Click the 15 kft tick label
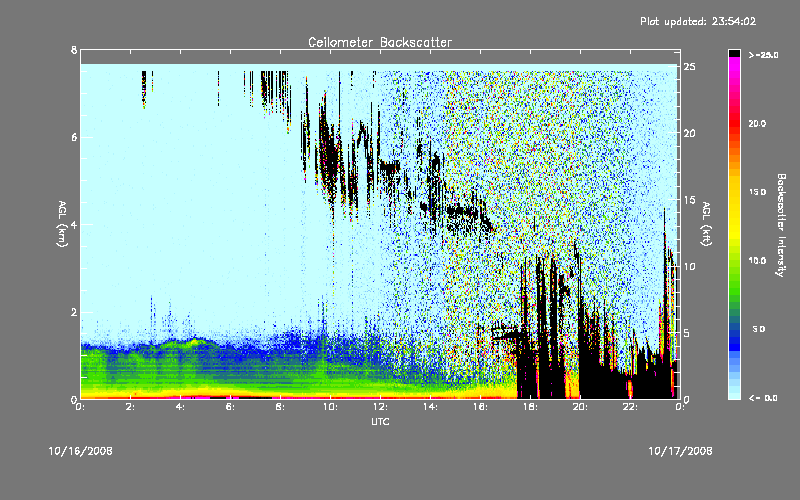The image size is (800, 500). 689,200
